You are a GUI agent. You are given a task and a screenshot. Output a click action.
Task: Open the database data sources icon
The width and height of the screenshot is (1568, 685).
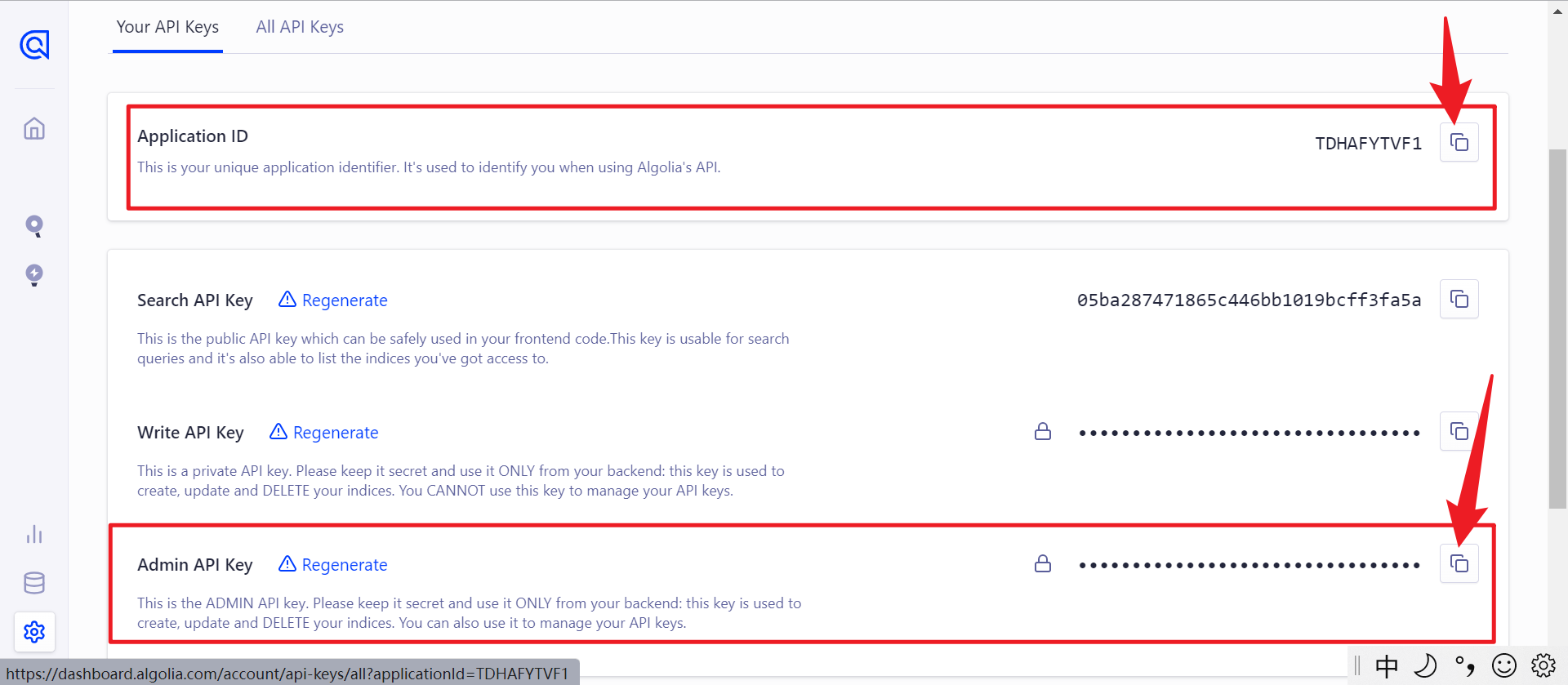pos(34,583)
